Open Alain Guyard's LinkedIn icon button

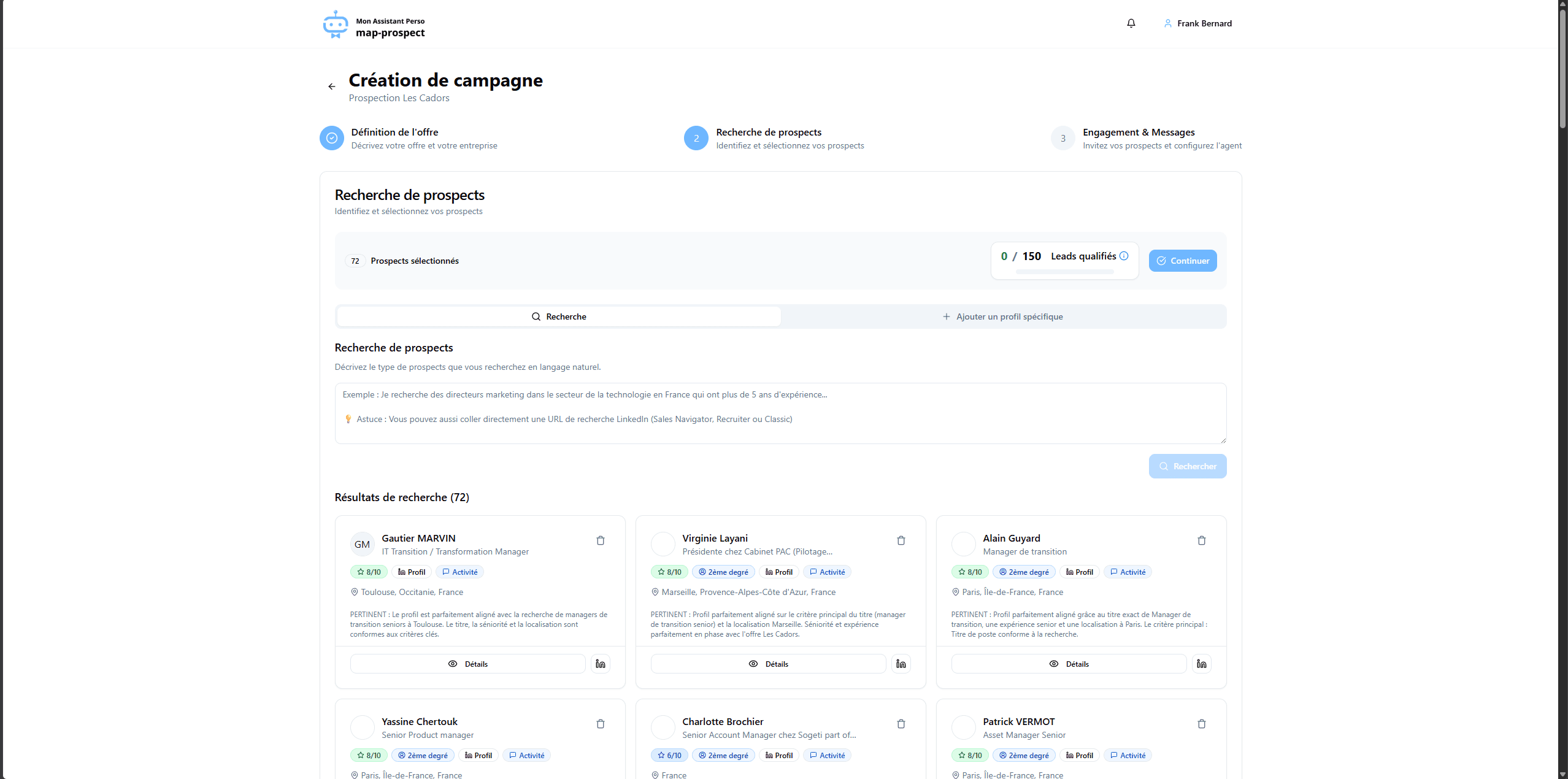(1202, 664)
